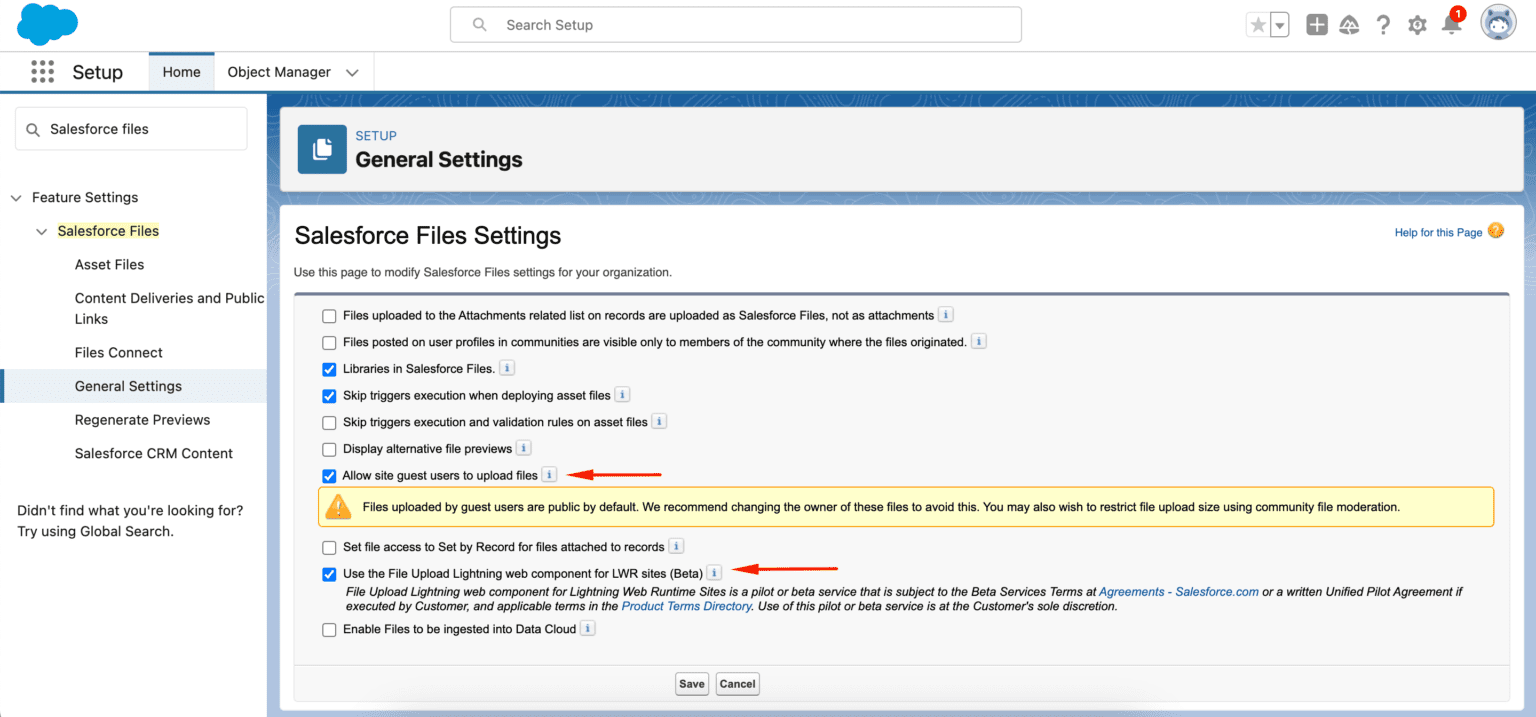This screenshot has width=1536, height=717.
Task: Enable Display alternative file previews
Action: pyautogui.click(x=329, y=448)
